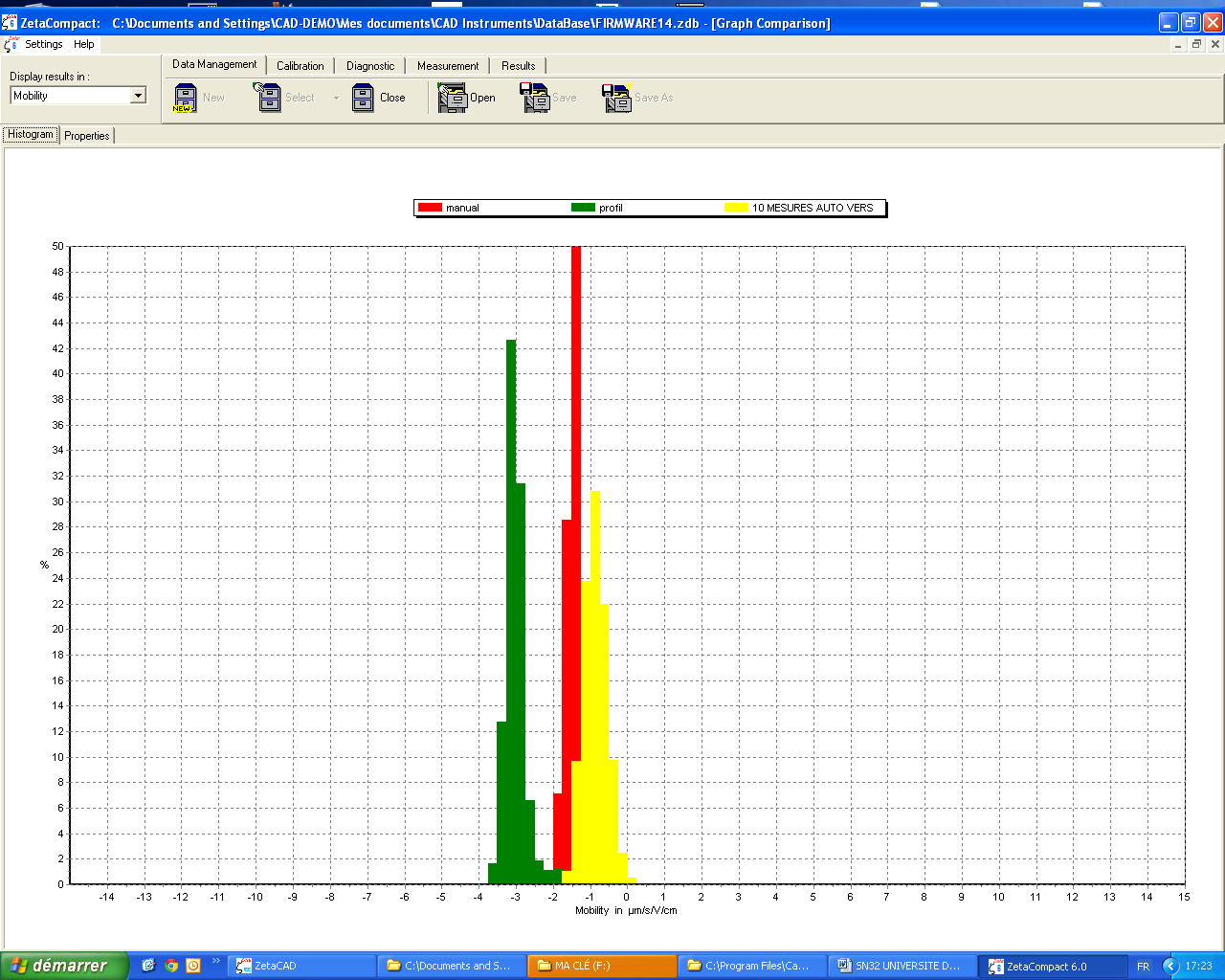The image size is (1225, 980).
Task: Select the Properties tab
Action: click(x=87, y=136)
